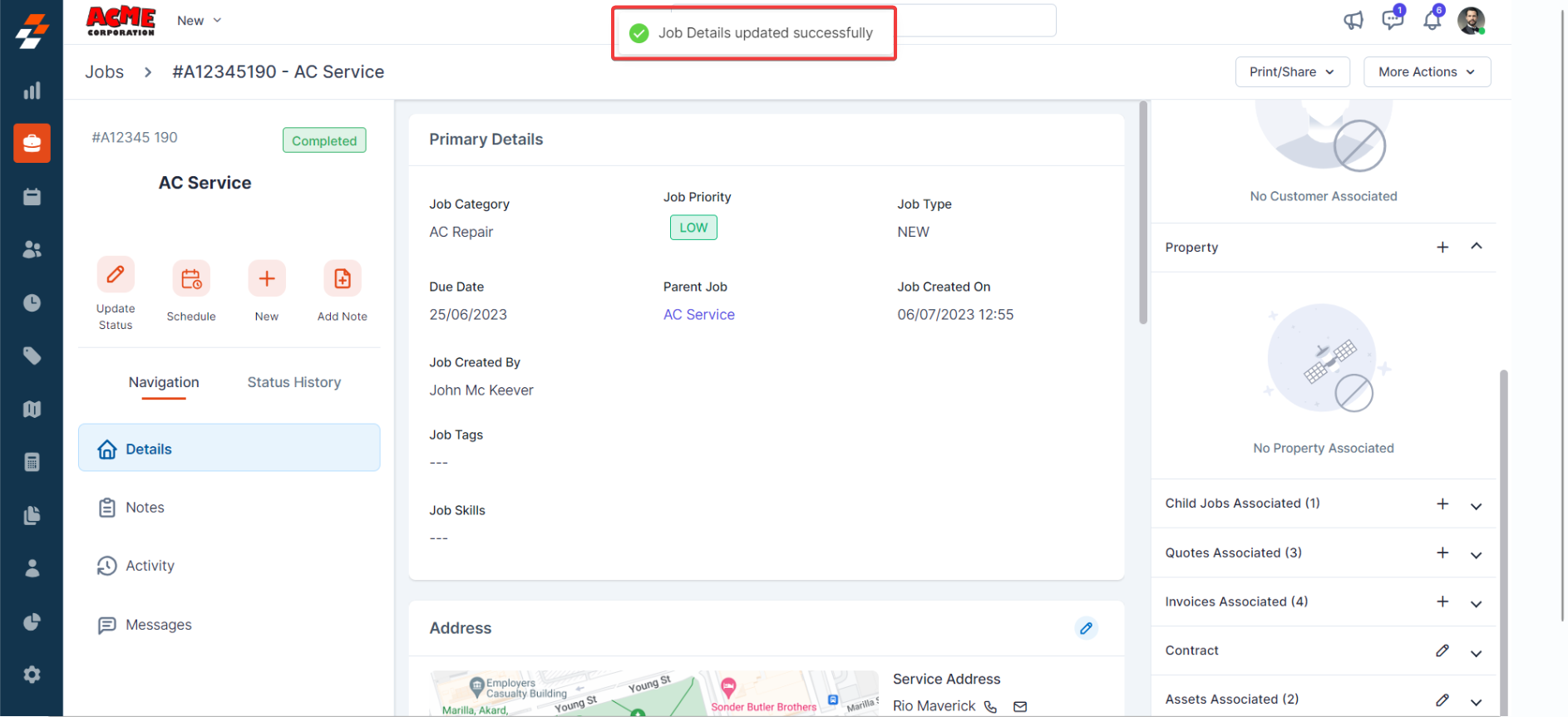Open the chat messages icon
Image resolution: width=1568 pixels, height=717 pixels.
[1393, 19]
